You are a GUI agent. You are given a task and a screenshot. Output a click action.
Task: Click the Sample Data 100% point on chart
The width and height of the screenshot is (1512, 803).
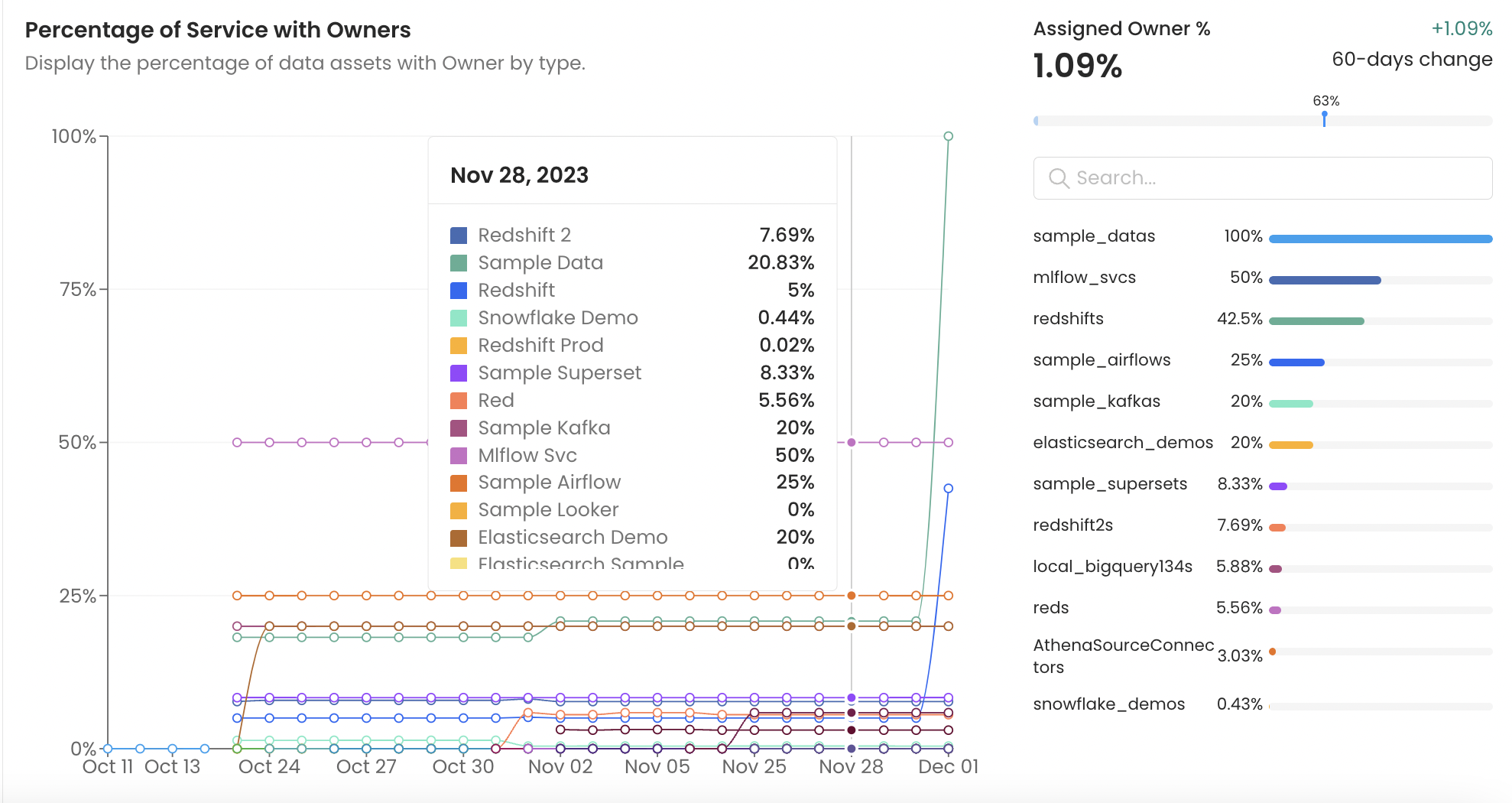pos(948,137)
